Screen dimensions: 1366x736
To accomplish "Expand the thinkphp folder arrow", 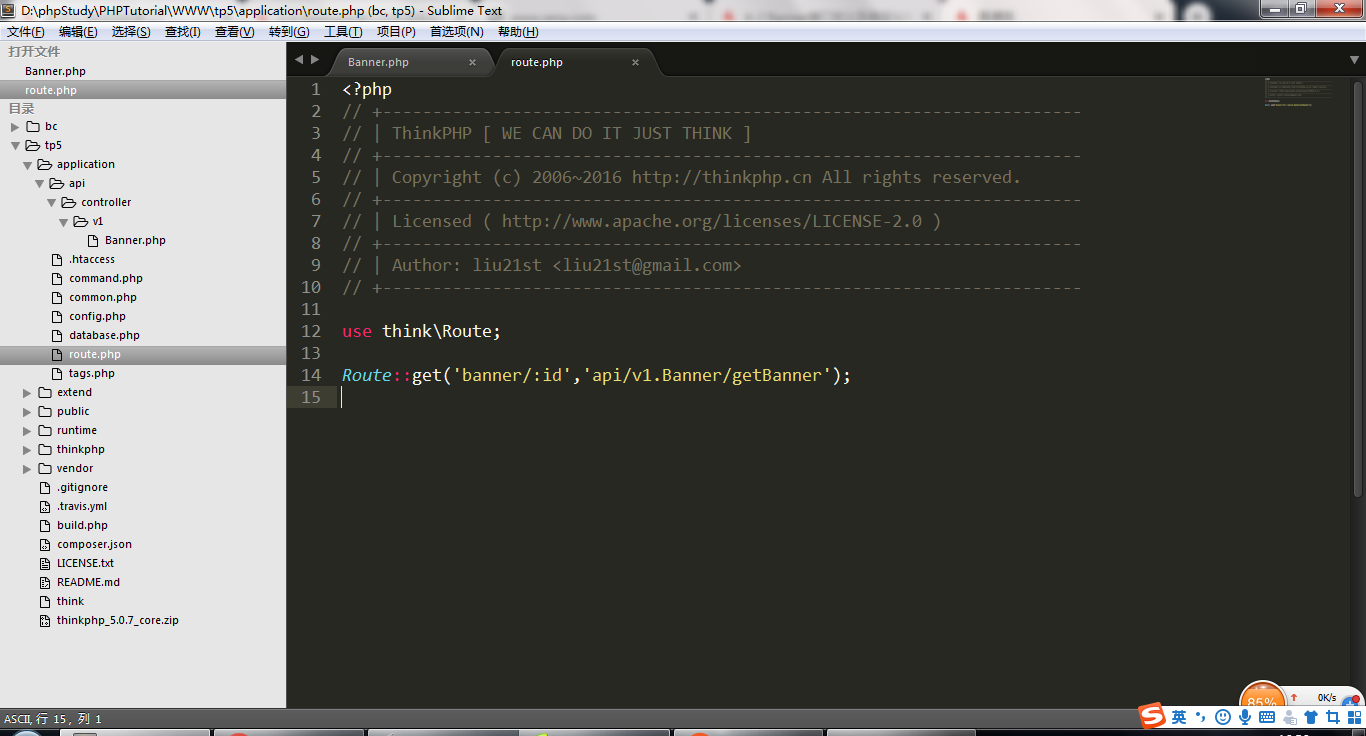I will click(x=27, y=450).
